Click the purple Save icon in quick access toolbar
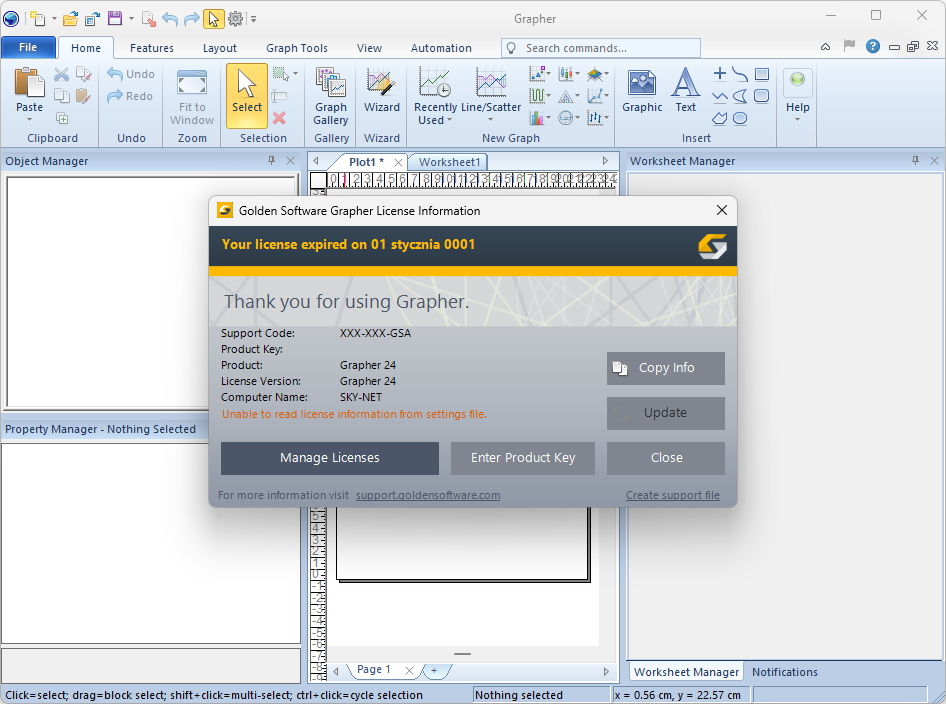Image resolution: width=946 pixels, height=704 pixels. click(x=115, y=19)
